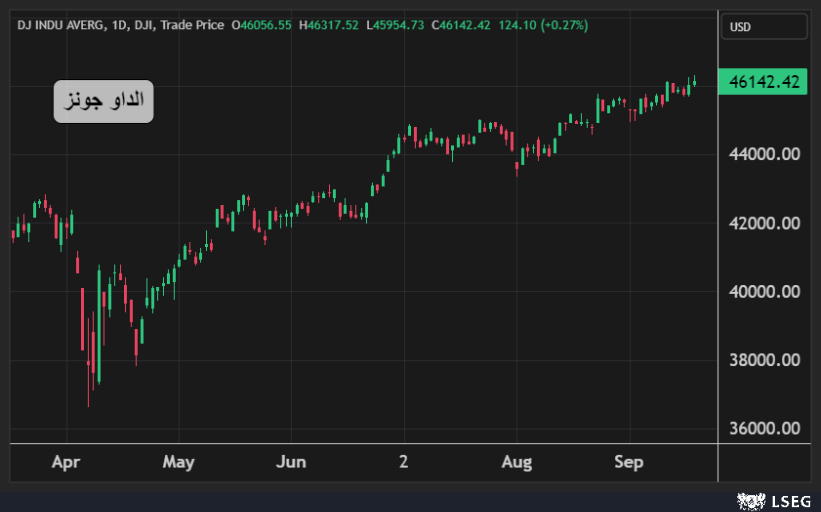Click the الداو جونز annotation box
Screen dimensions: 821x512
(103, 101)
